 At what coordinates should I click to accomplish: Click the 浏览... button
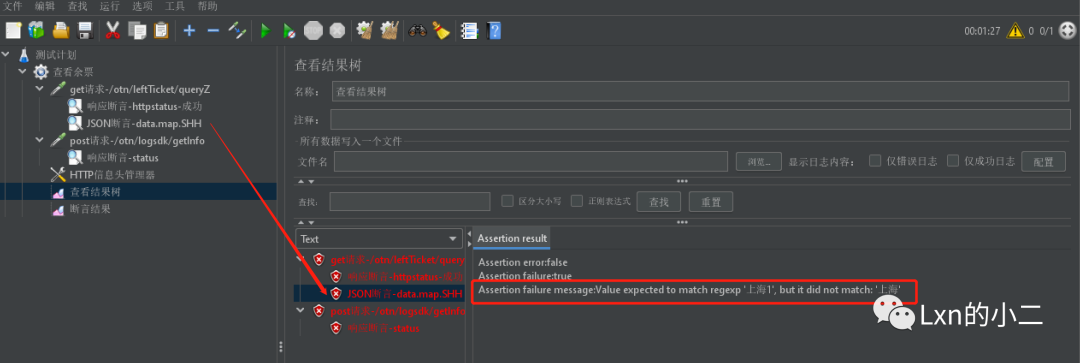[758, 161]
